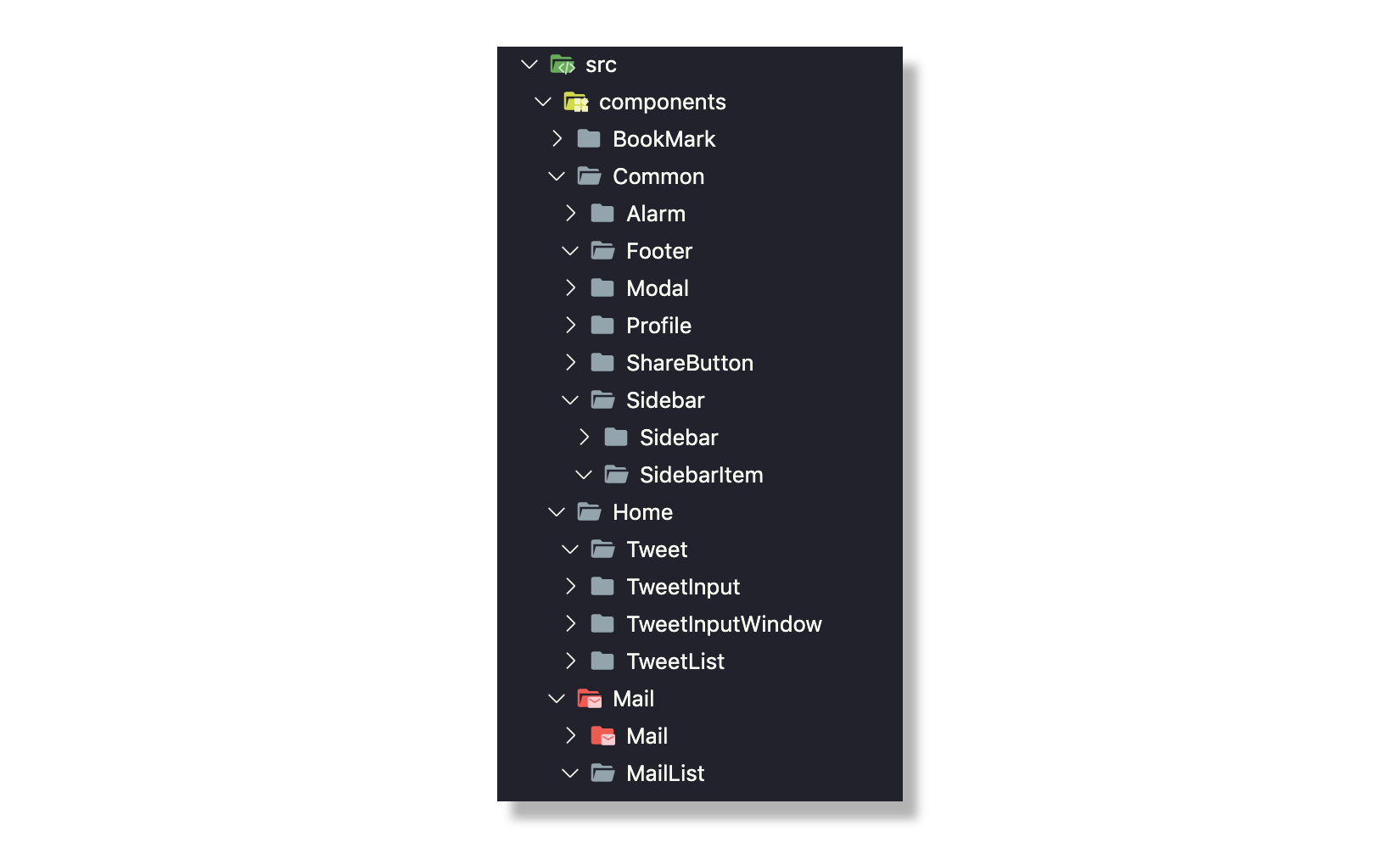Select the Footer folder label
The image size is (1400, 848).
pyautogui.click(x=659, y=251)
